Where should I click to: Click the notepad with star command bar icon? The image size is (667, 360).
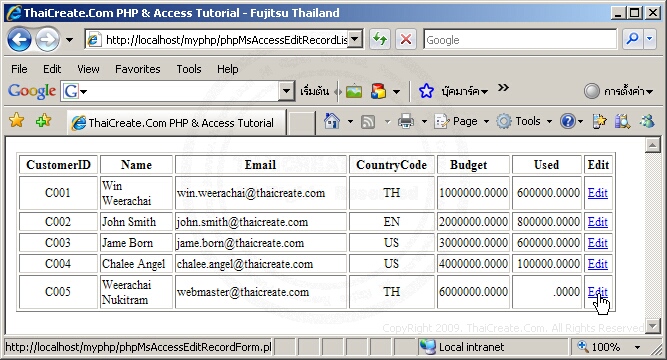pos(599,122)
